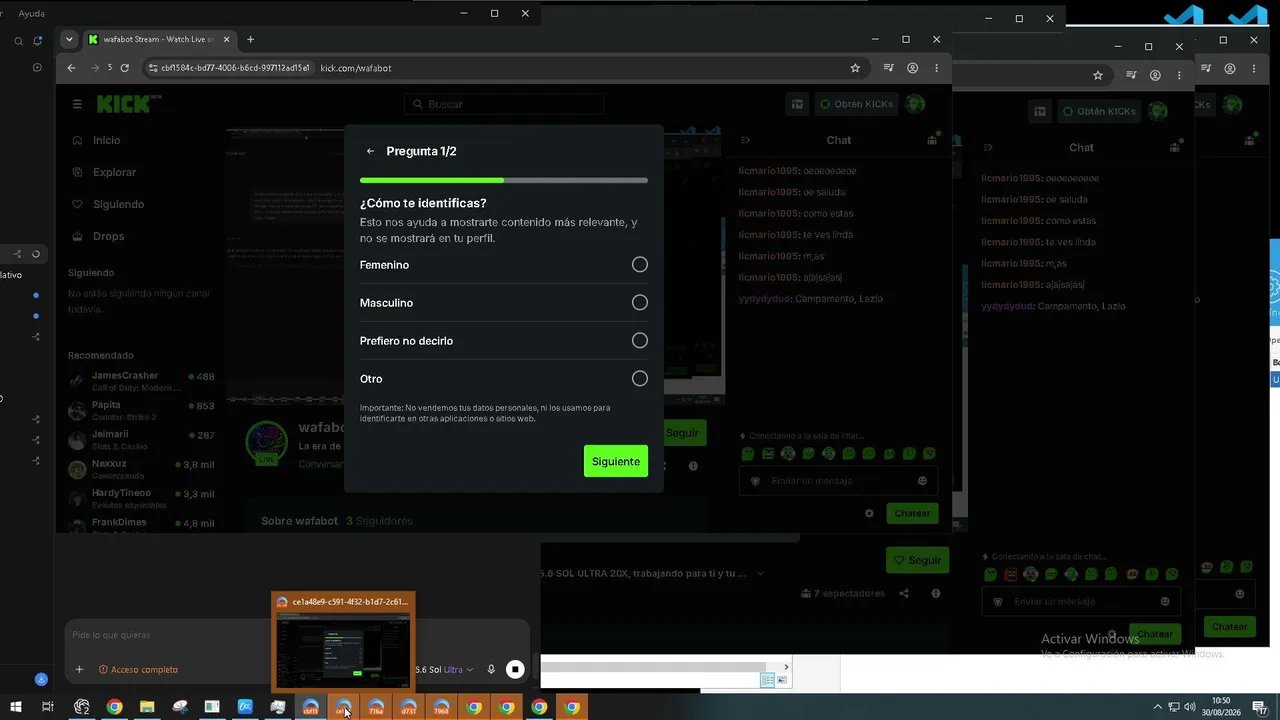
Task: Open emoji picker in front chat input
Action: [922, 481]
